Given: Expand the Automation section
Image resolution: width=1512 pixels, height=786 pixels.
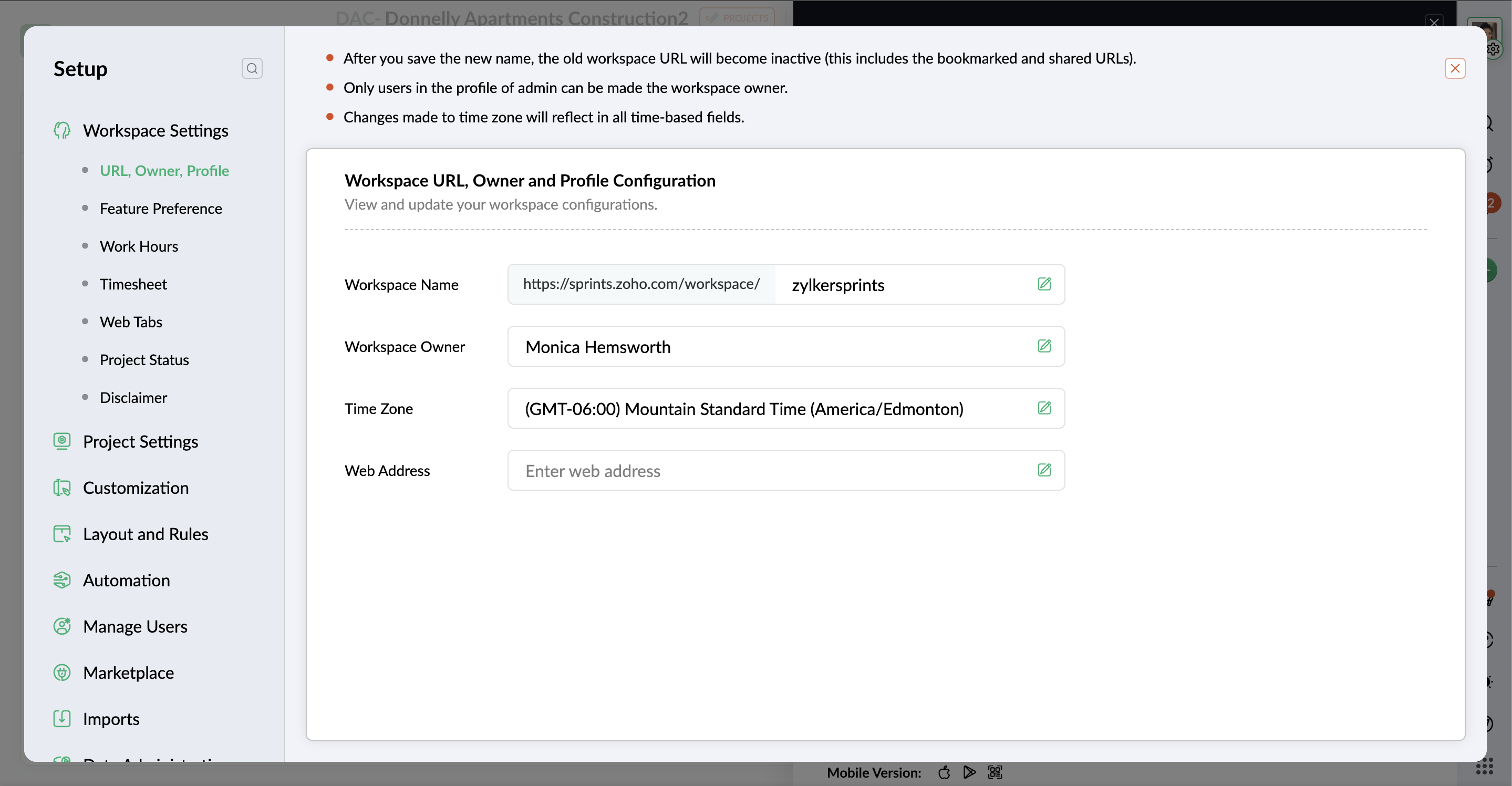Looking at the screenshot, I should (x=126, y=580).
